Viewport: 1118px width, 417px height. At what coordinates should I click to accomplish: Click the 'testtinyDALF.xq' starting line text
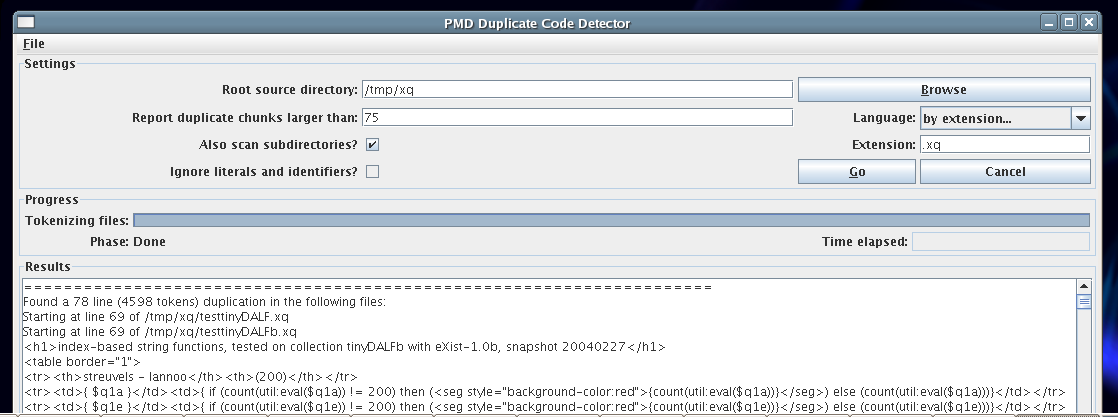(x=155, y=317)
